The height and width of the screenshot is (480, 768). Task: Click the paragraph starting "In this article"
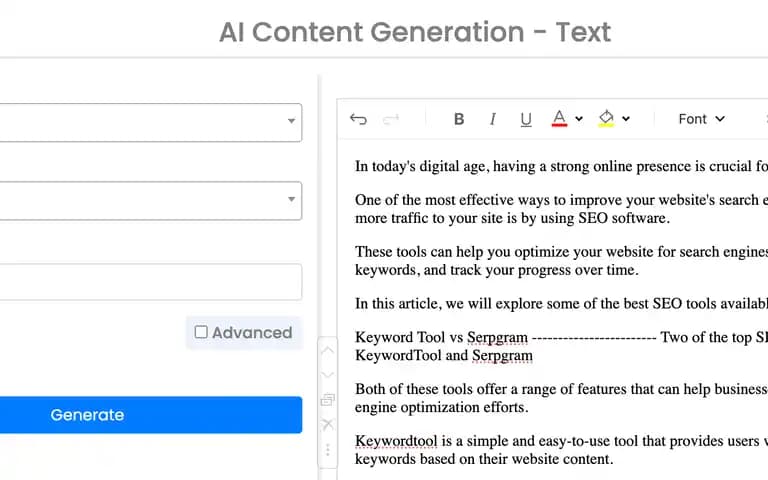[x=561, y=304]
